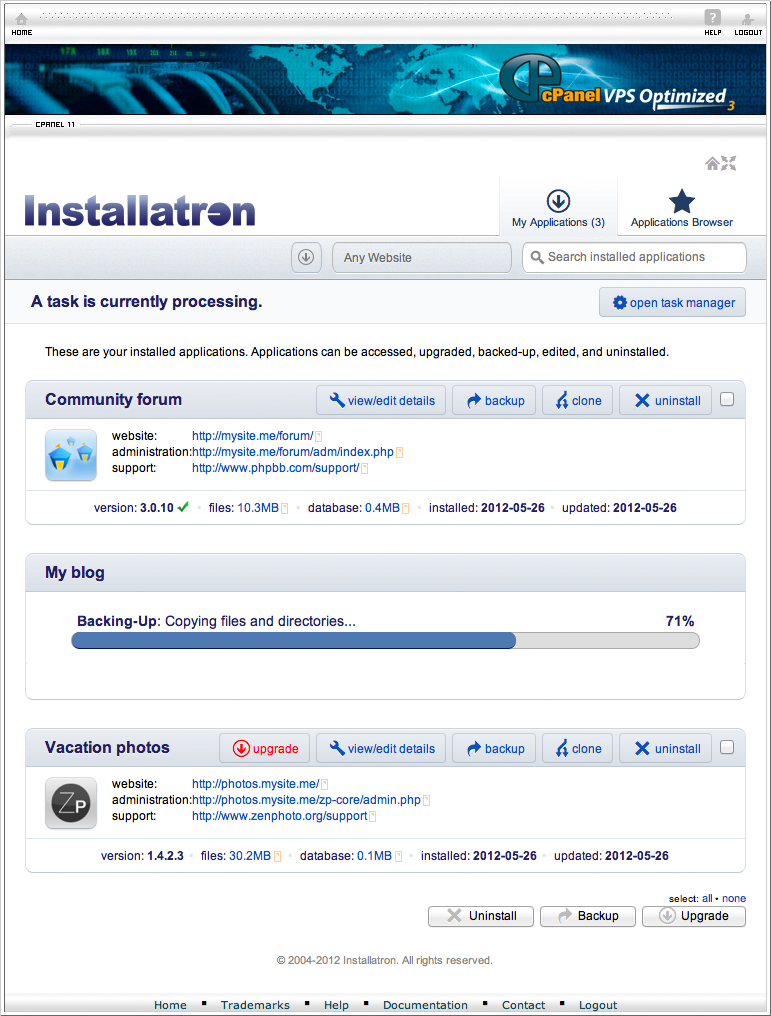Click the bottom Uninstall bulk button
The height and width of the screenshot is (1016, 771).
pos(481,916)
